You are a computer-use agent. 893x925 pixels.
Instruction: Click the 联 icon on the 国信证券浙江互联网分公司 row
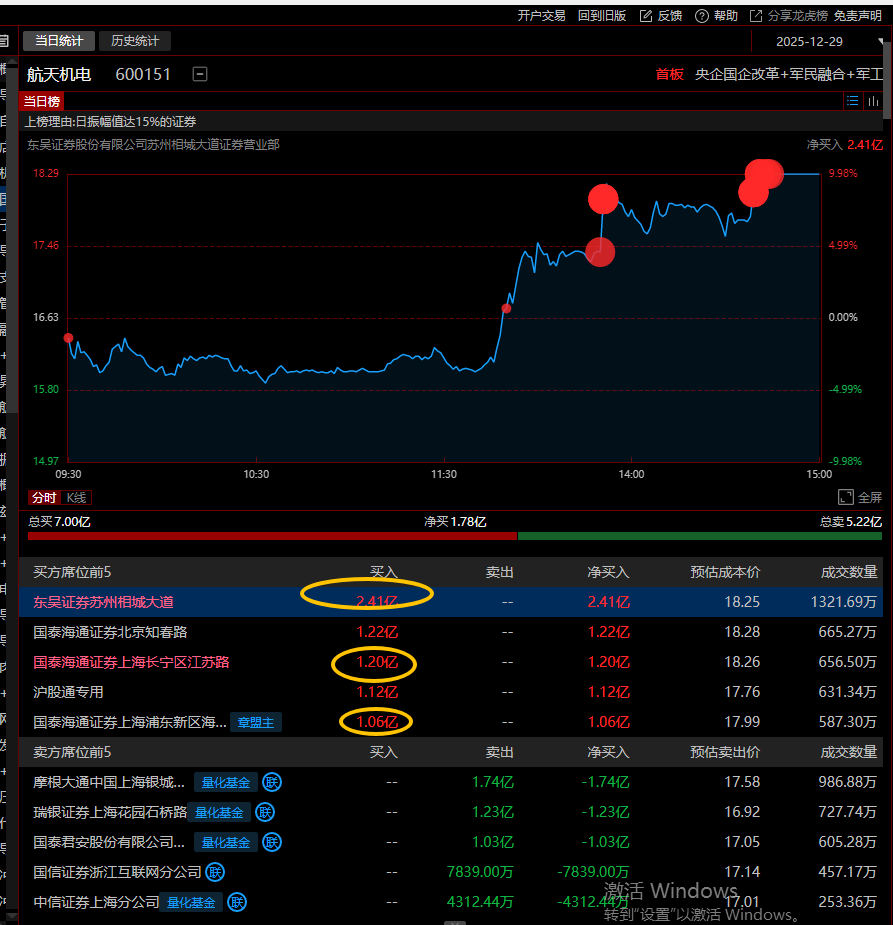(x=215, y=872)
